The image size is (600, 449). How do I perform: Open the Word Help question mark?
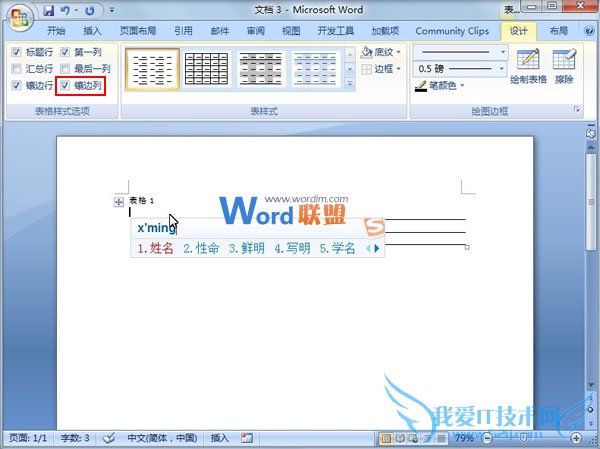tap(590, 31)
